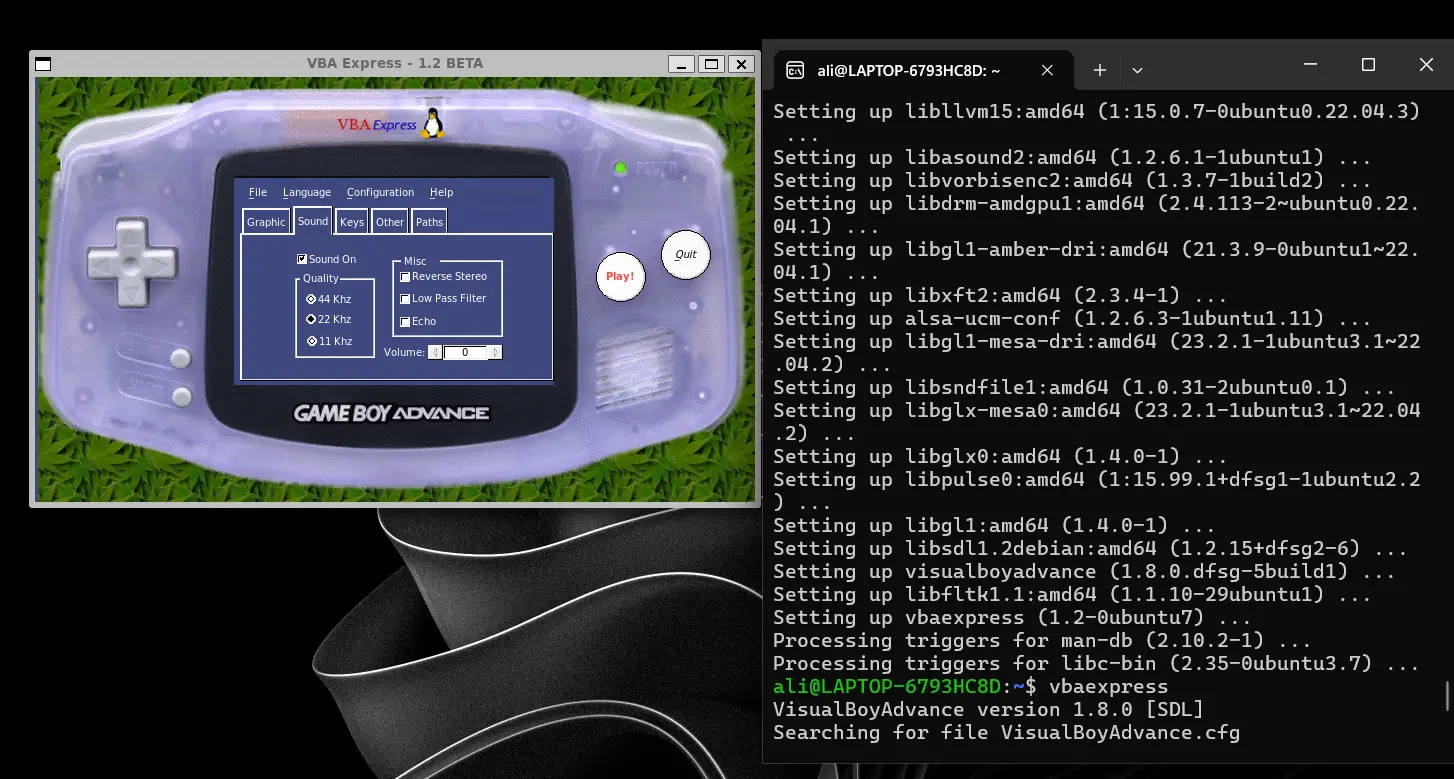Viewport: 1454px width, 779px height.
Task: Click the terminal vertical scrollbar
Action: pyautogui.click(x=1446, y=695)
